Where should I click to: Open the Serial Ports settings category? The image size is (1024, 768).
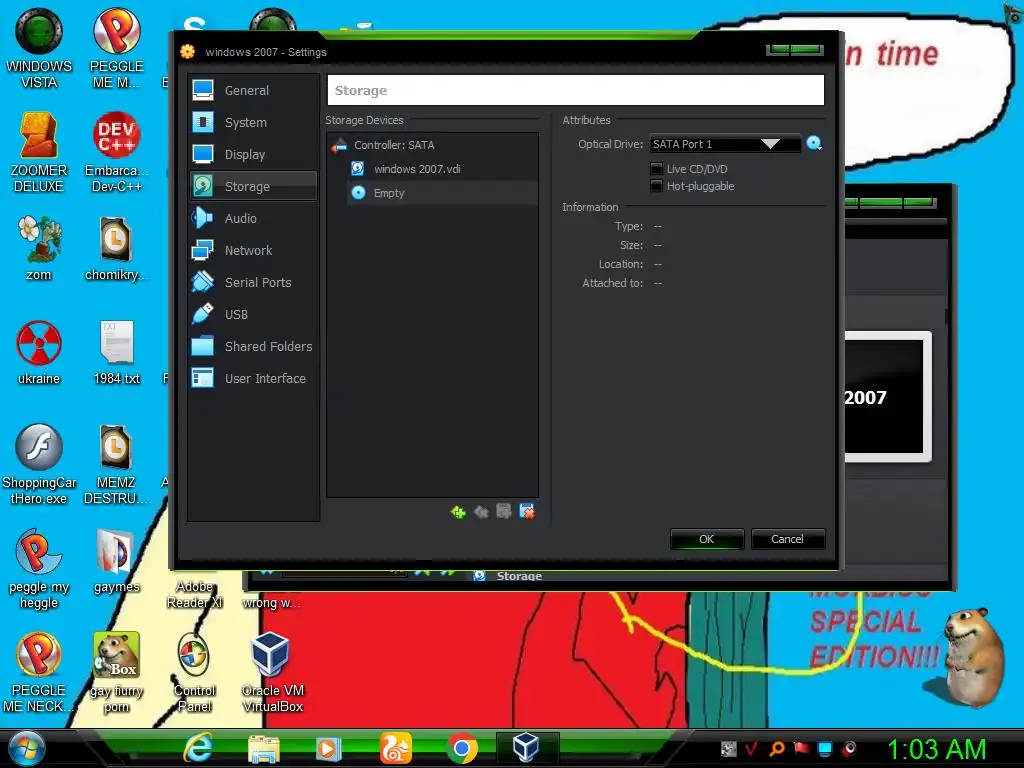click(253, 282)
